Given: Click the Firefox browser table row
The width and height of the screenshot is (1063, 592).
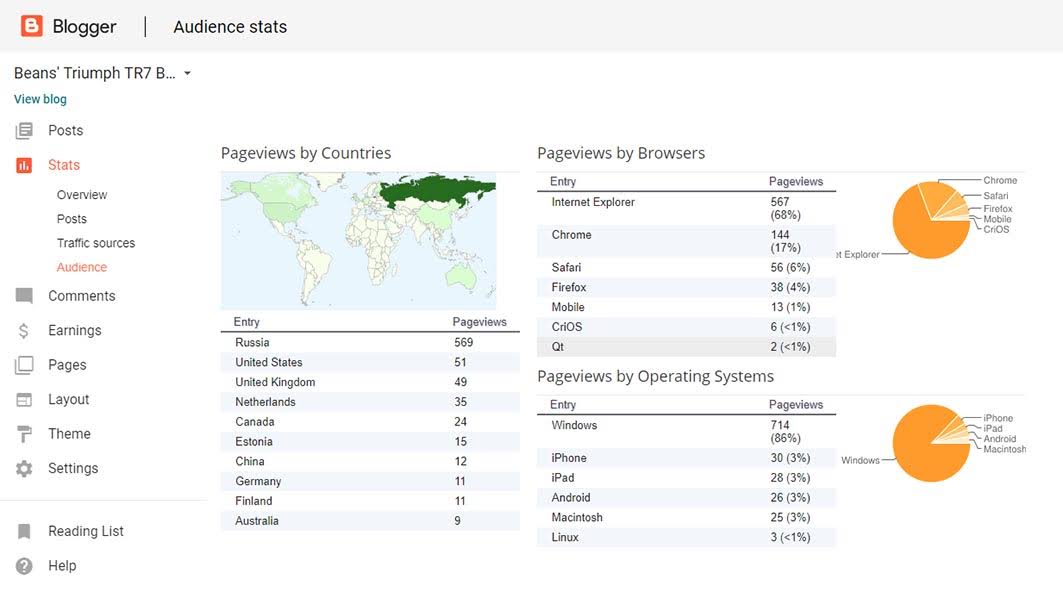Looking at the screenshot, I should coord(686,287).
